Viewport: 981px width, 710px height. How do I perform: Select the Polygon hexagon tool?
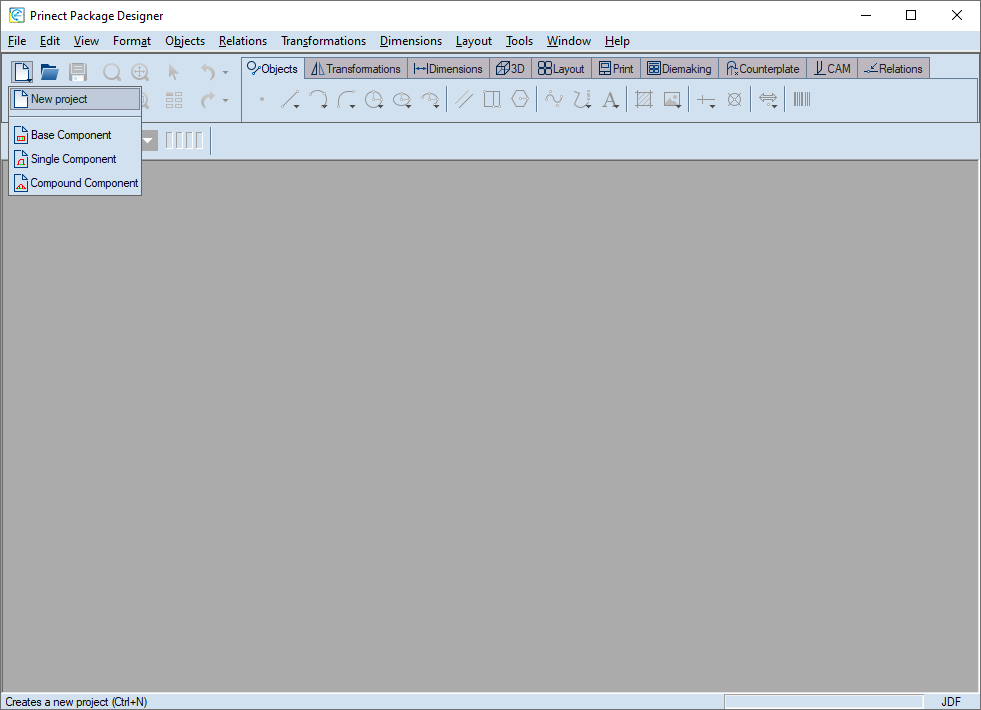click(x=520, y=99)
